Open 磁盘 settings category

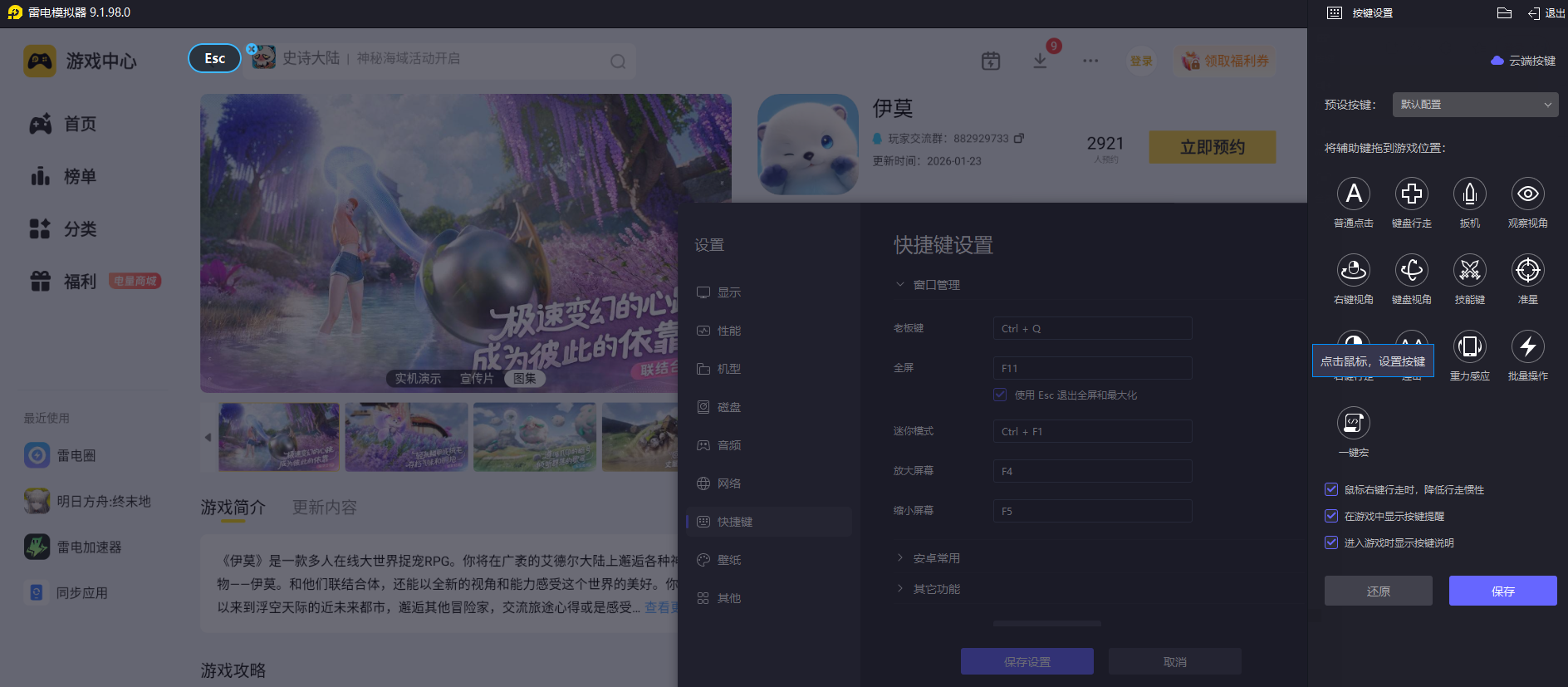click(x=769, y=407)
